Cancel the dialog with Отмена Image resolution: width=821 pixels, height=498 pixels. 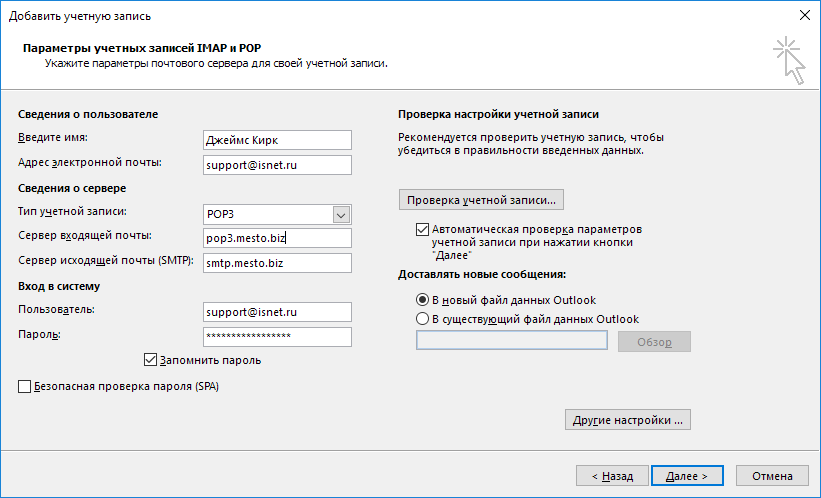772,476
